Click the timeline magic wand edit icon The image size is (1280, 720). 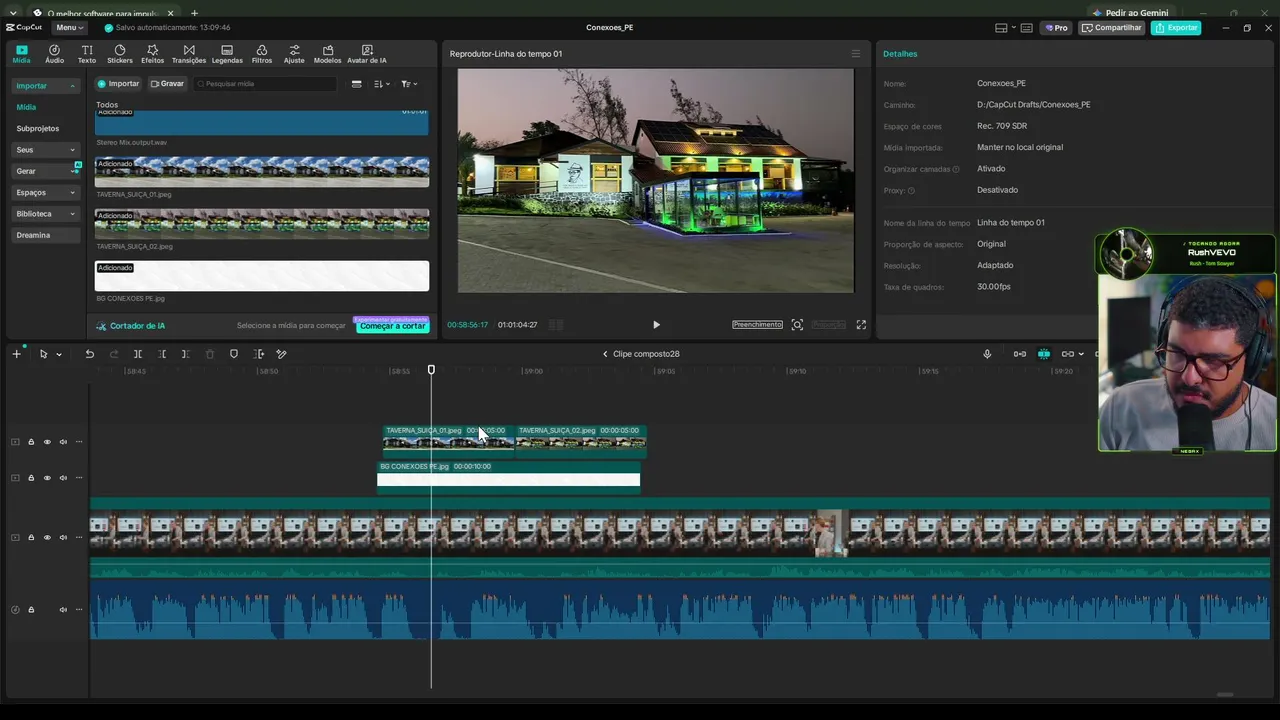(282, 354)
